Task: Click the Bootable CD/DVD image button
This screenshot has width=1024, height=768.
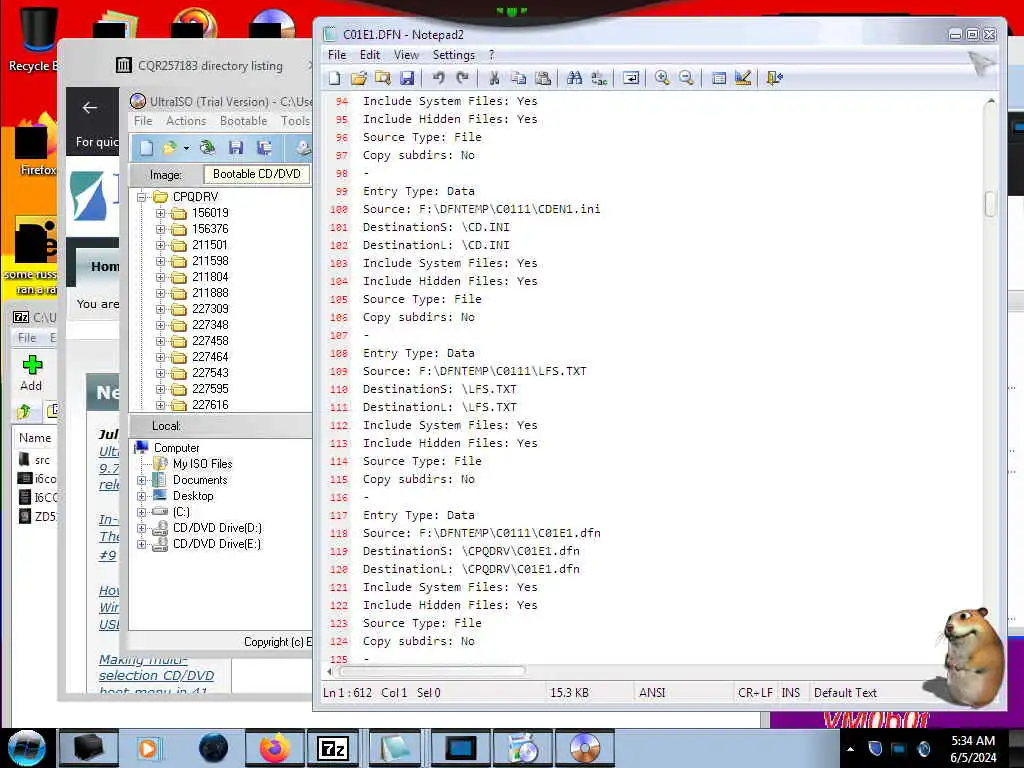Action: point(257,174)
